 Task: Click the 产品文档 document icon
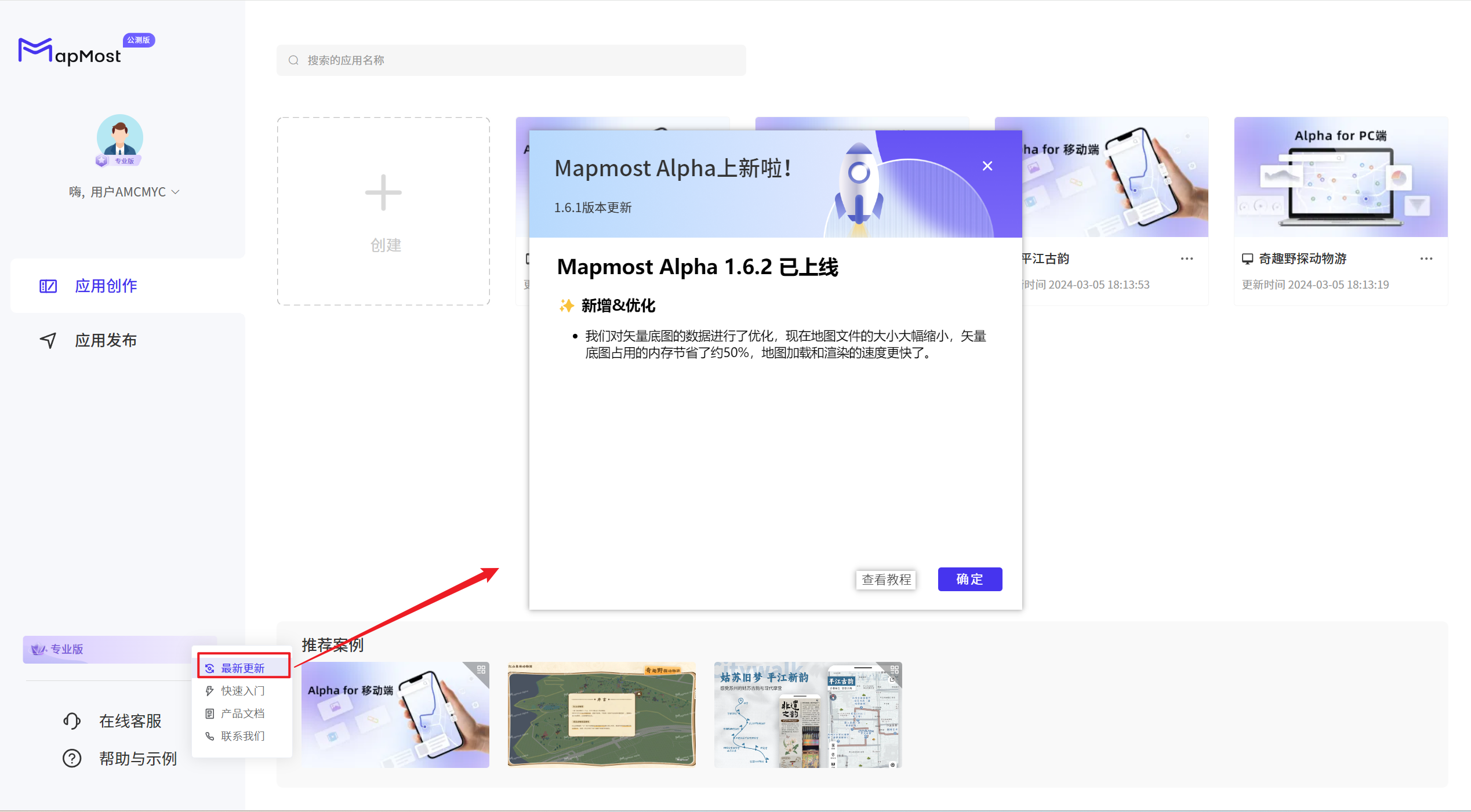(210, 713)
